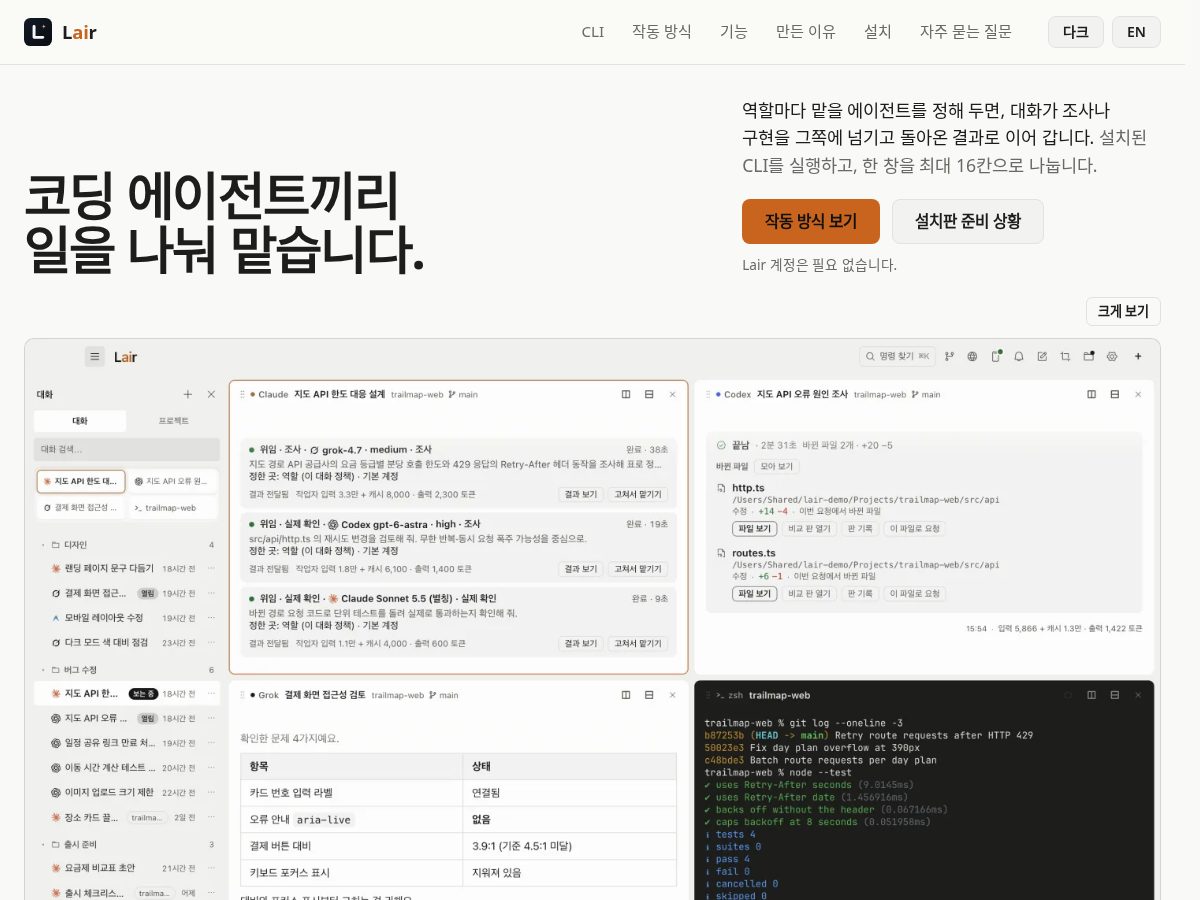
Task: Click the 설치판 준비 상황 button
Action: point(968,221)
